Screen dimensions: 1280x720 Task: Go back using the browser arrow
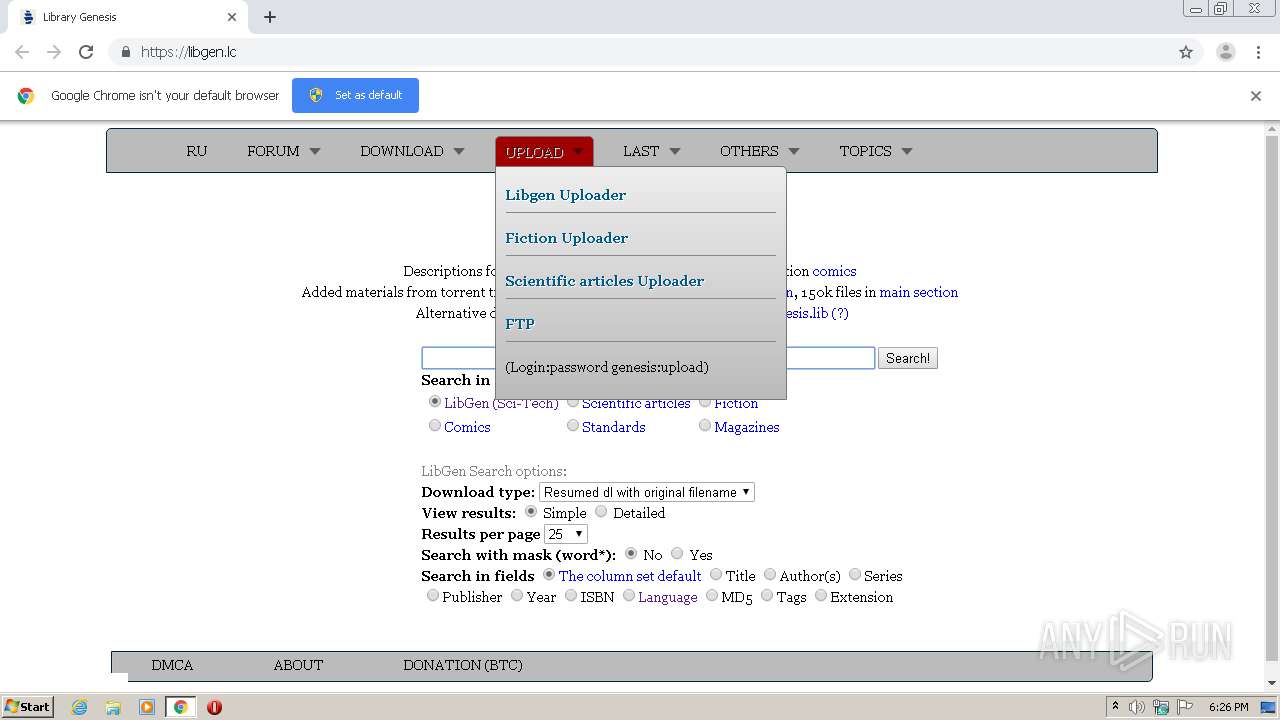(x=22, y=52)
